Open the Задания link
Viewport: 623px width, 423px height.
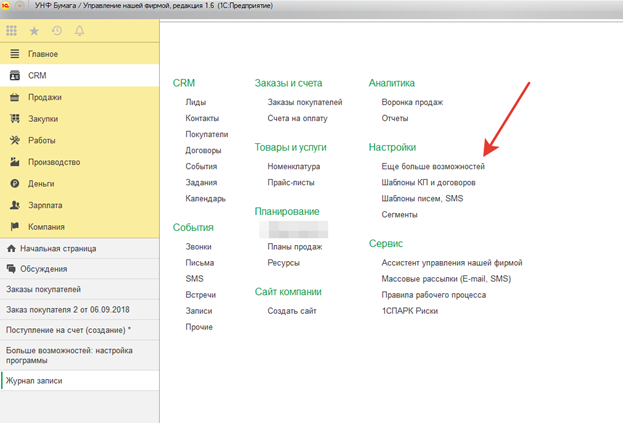(x=201, y=182)
